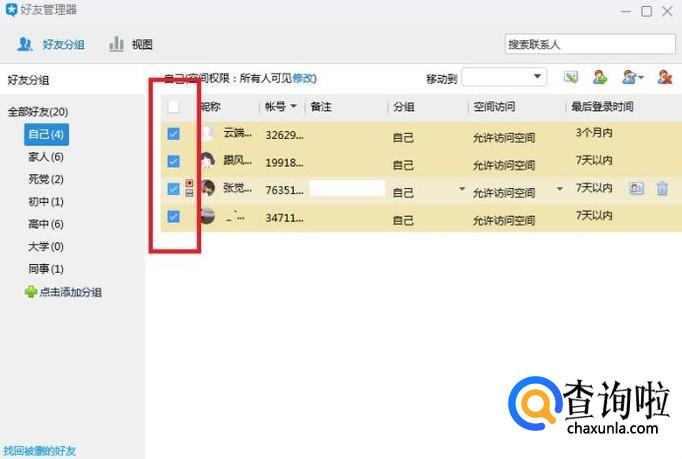682x459 pixels.
Task: Toggle the select-all checkbox in header
Action: pos(173,107)
